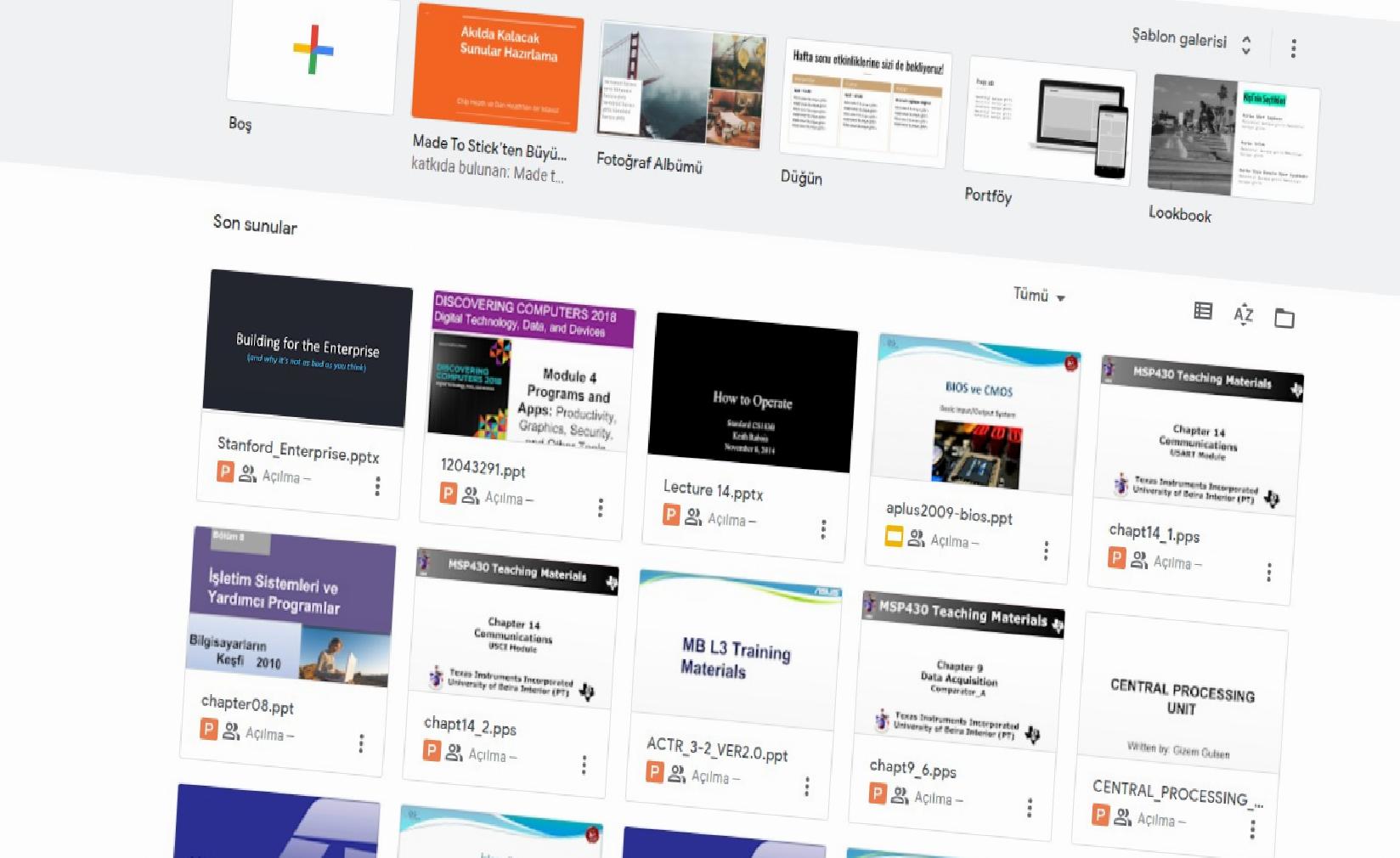
Task: Click the shared icon on Lecture 14.pptx
Action: tap(693, 516)
